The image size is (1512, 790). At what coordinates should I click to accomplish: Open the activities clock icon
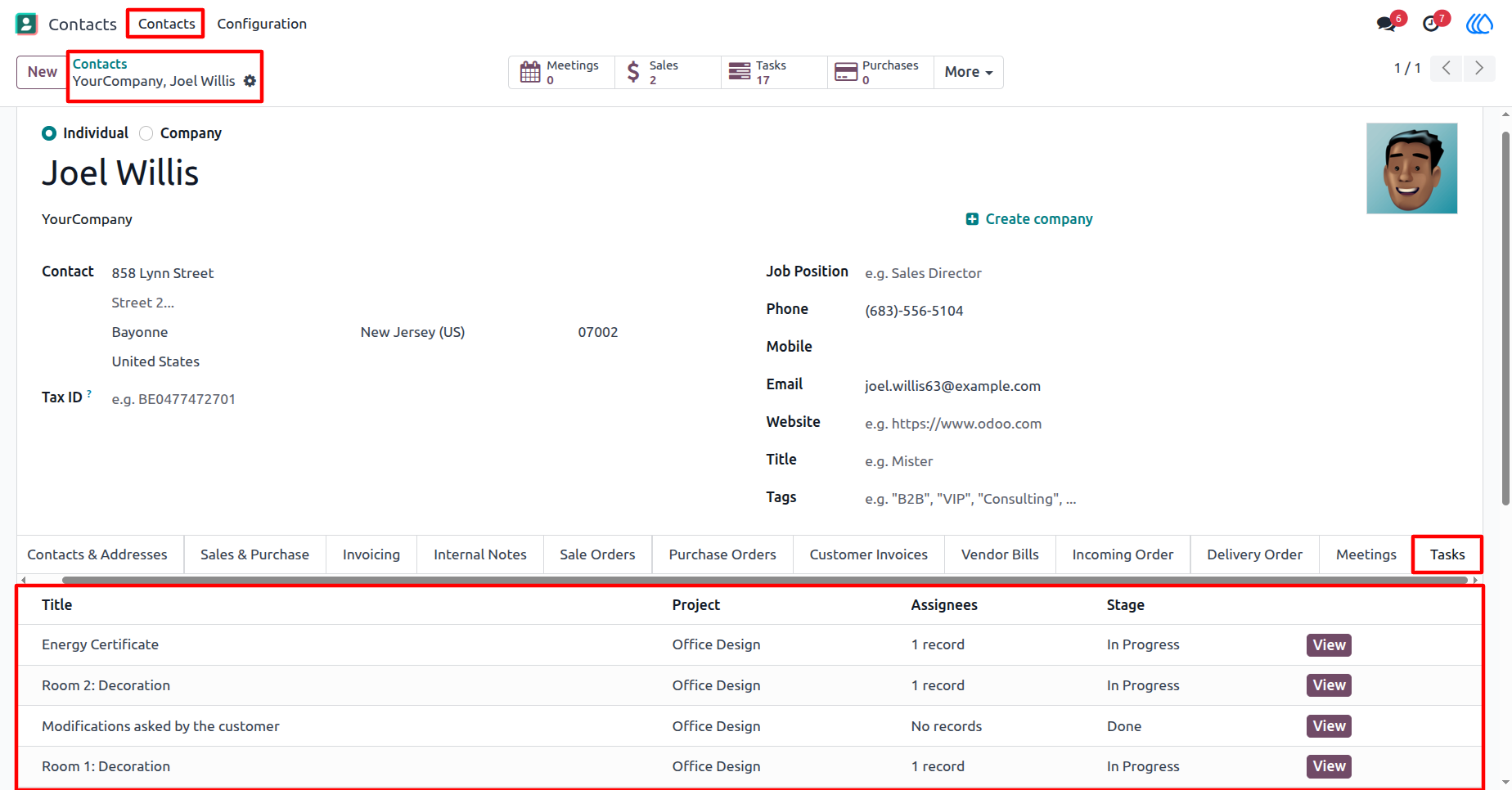[x=1431, y=24]
